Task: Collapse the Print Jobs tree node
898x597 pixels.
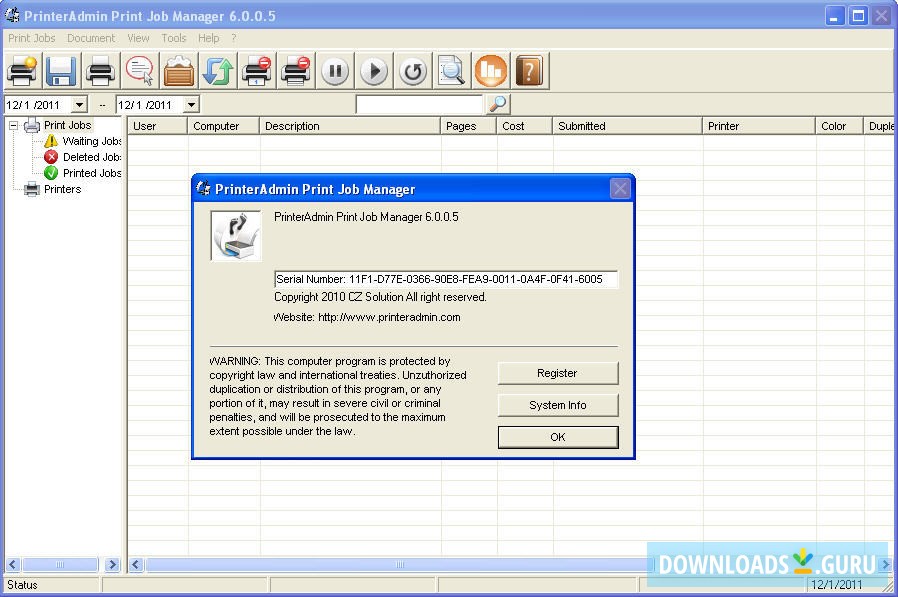Action: click(13, 125)
